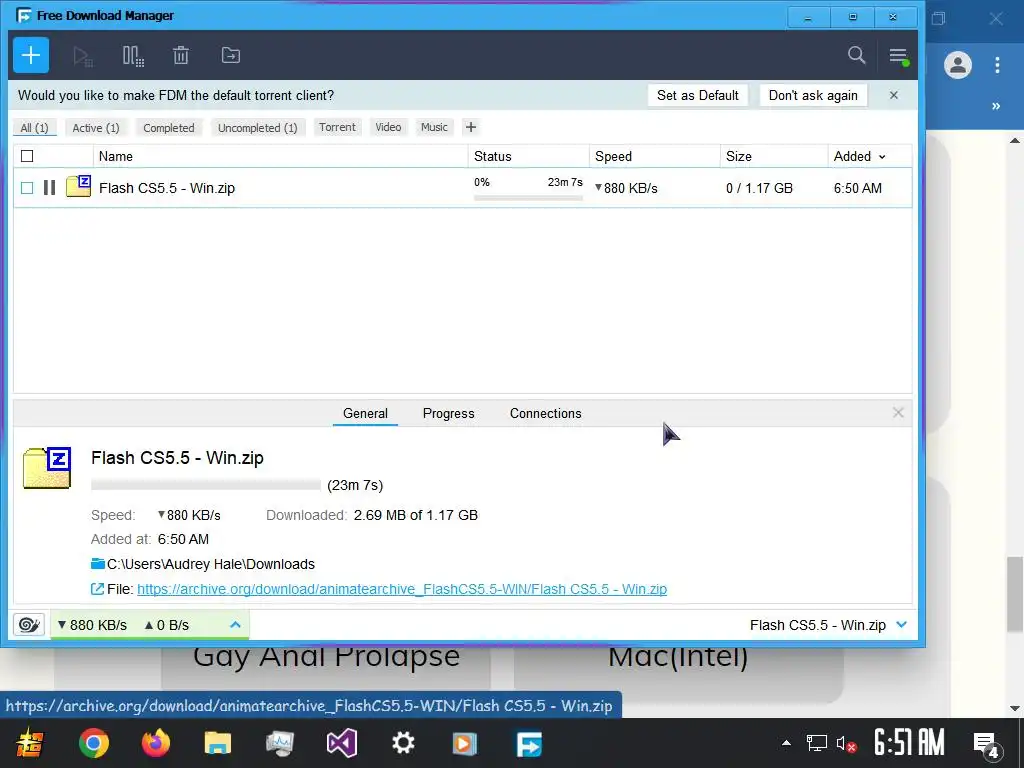
Task: Tick checkbox for Flash CS5.5 - Win.zip
Action: click(x=27, y=188)
